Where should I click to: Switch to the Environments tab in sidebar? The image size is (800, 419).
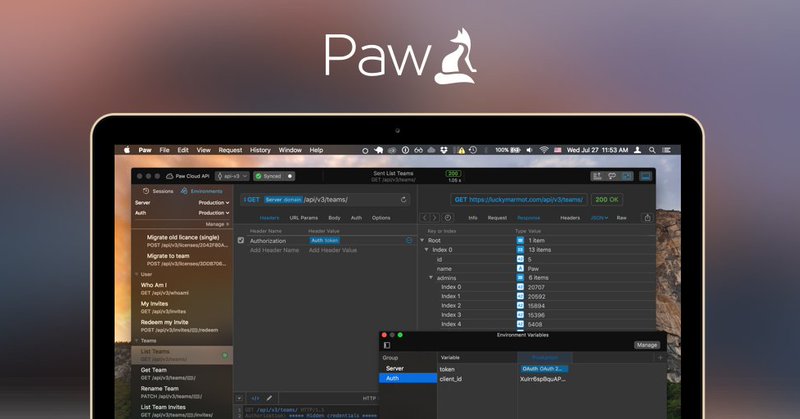202,191
